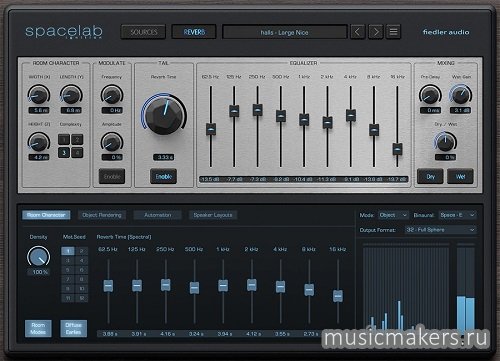Click the 2 kHz spectral reverb time fader
The width and height of the screenshot is (500, 361).
coord(252,285)
